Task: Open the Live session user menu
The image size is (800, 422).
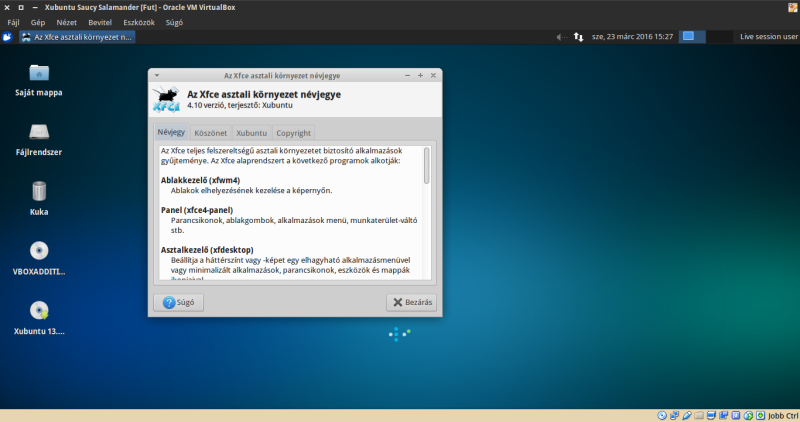Action: 768,37
